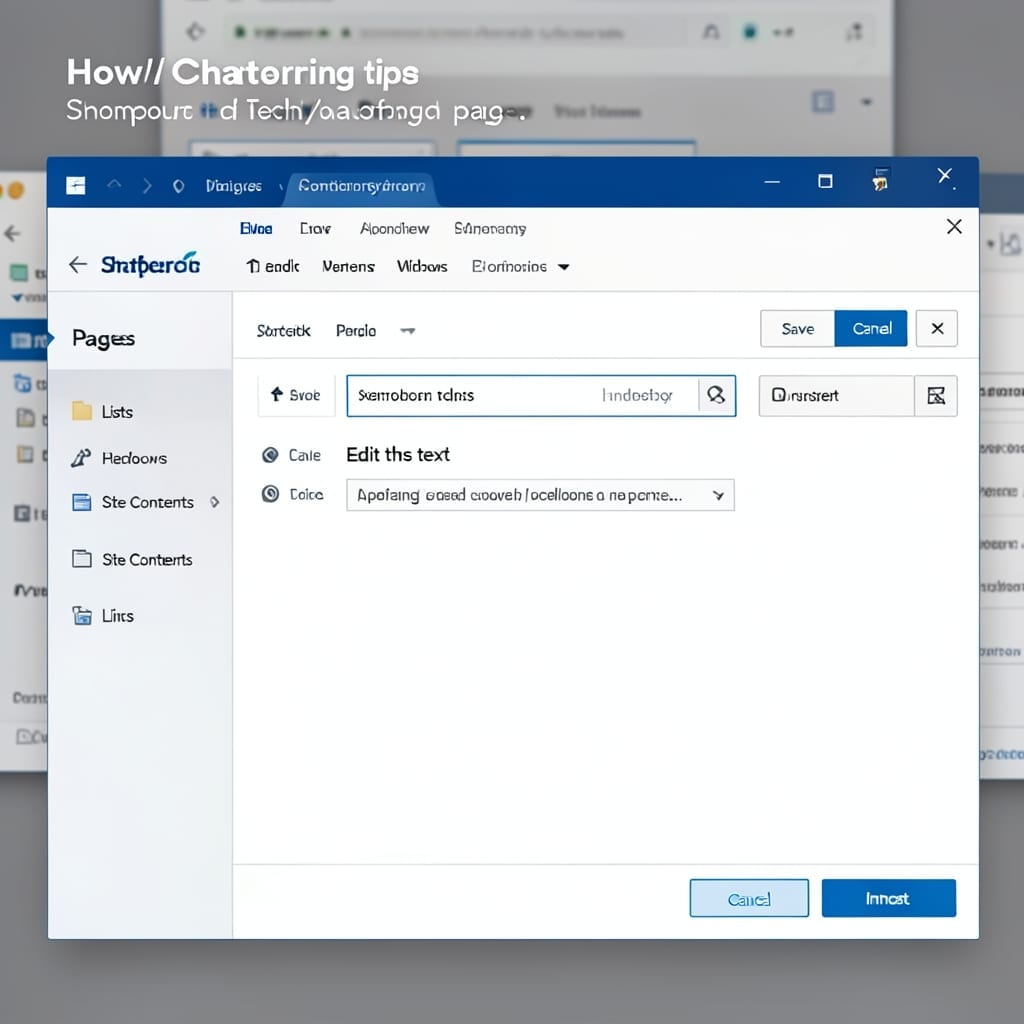Open Ste Contents with the blue icon
This screenshot has width=1024, height=1024.
148,502
